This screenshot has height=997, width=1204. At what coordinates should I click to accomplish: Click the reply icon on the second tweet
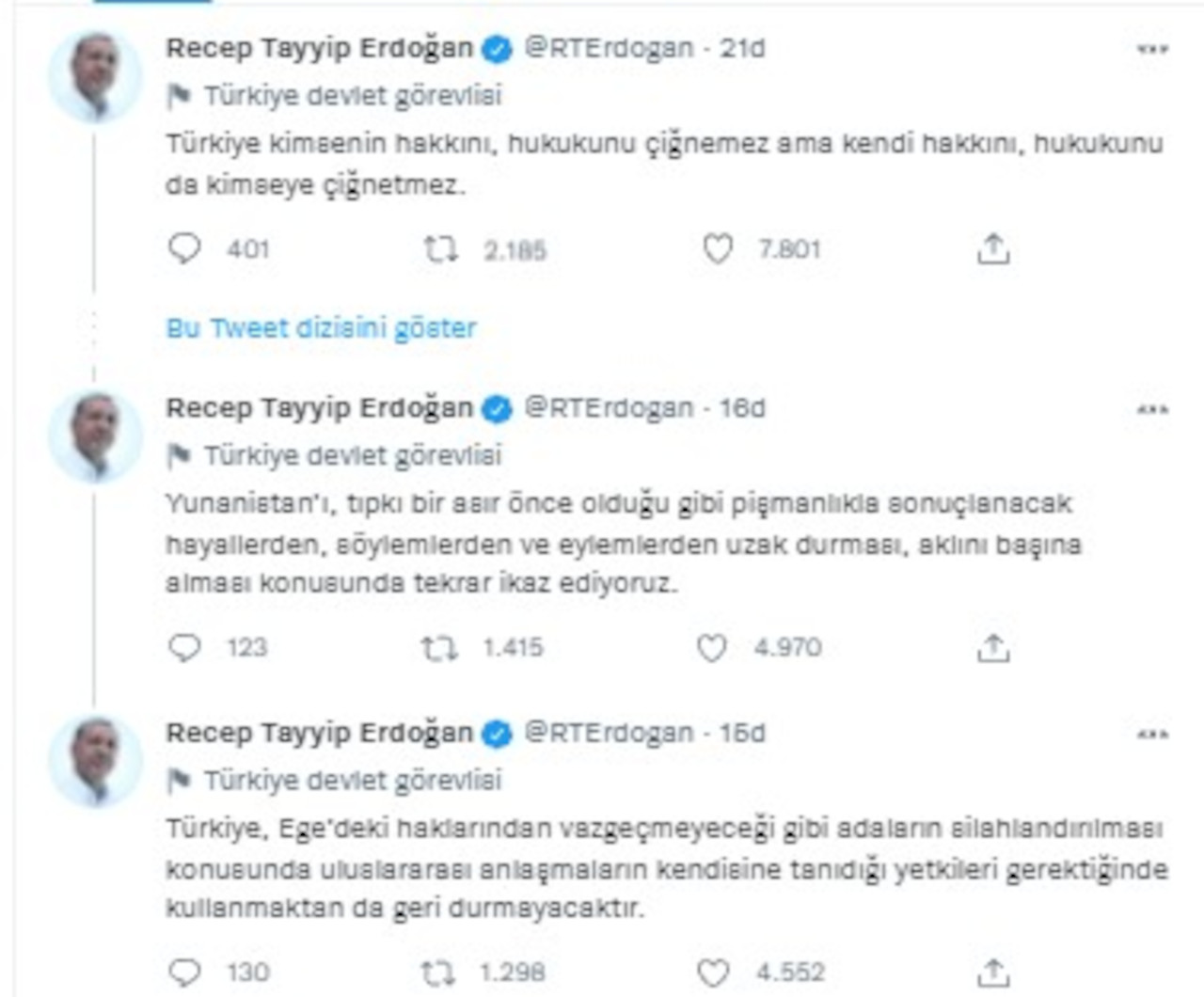(186, 646)
